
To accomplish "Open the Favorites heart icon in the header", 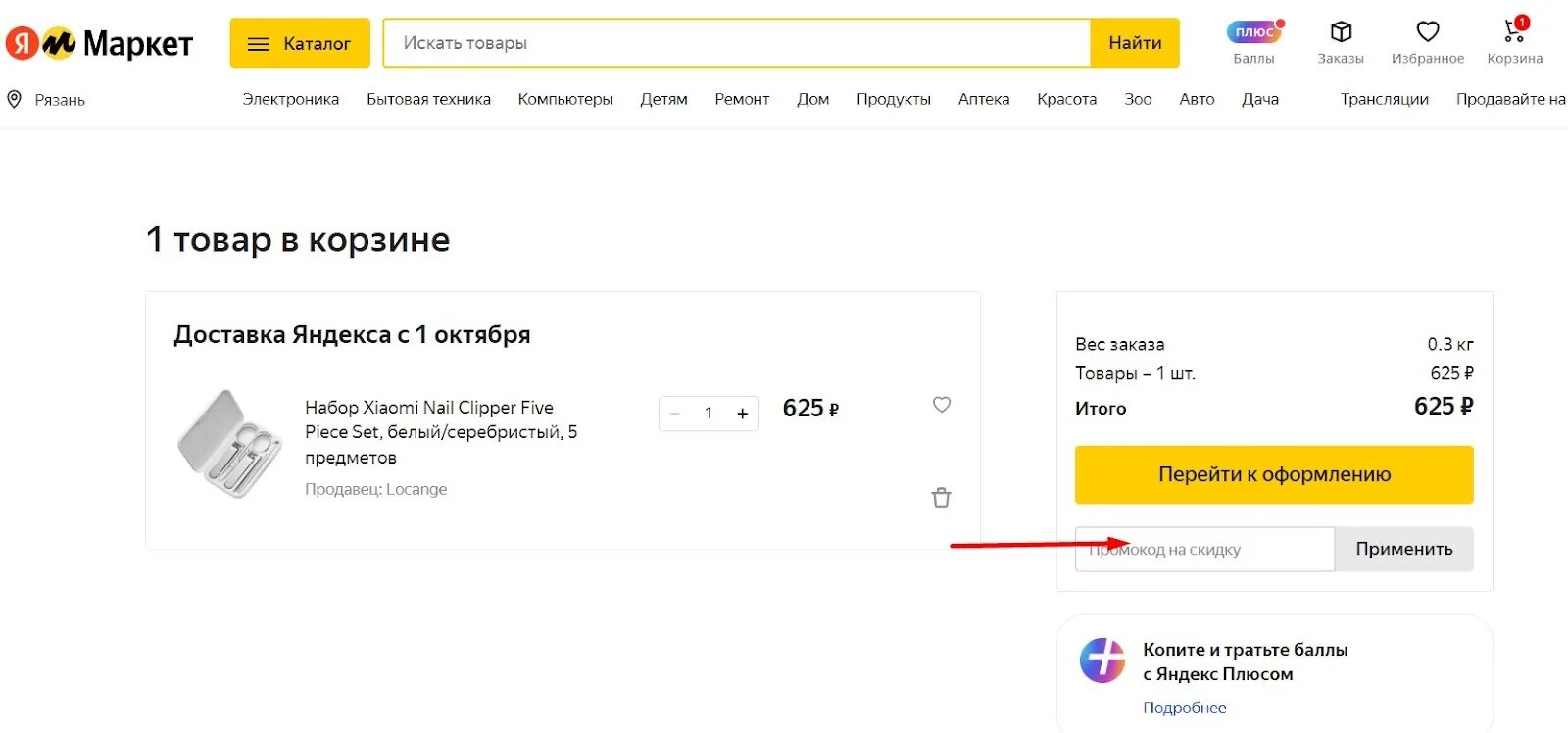I will click(x=1428, y=31).
